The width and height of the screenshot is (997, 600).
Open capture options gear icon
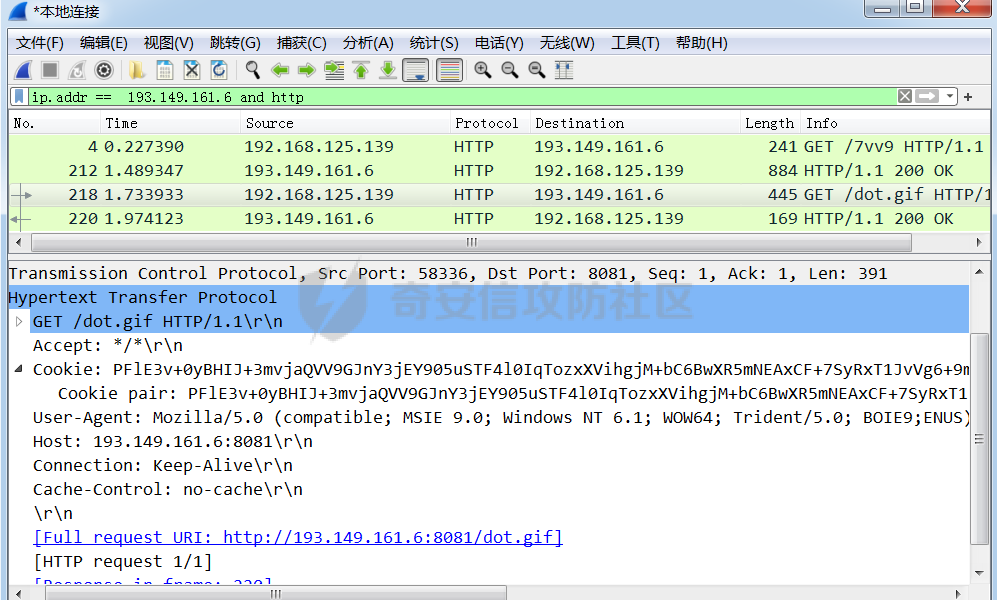pos(103,70)
